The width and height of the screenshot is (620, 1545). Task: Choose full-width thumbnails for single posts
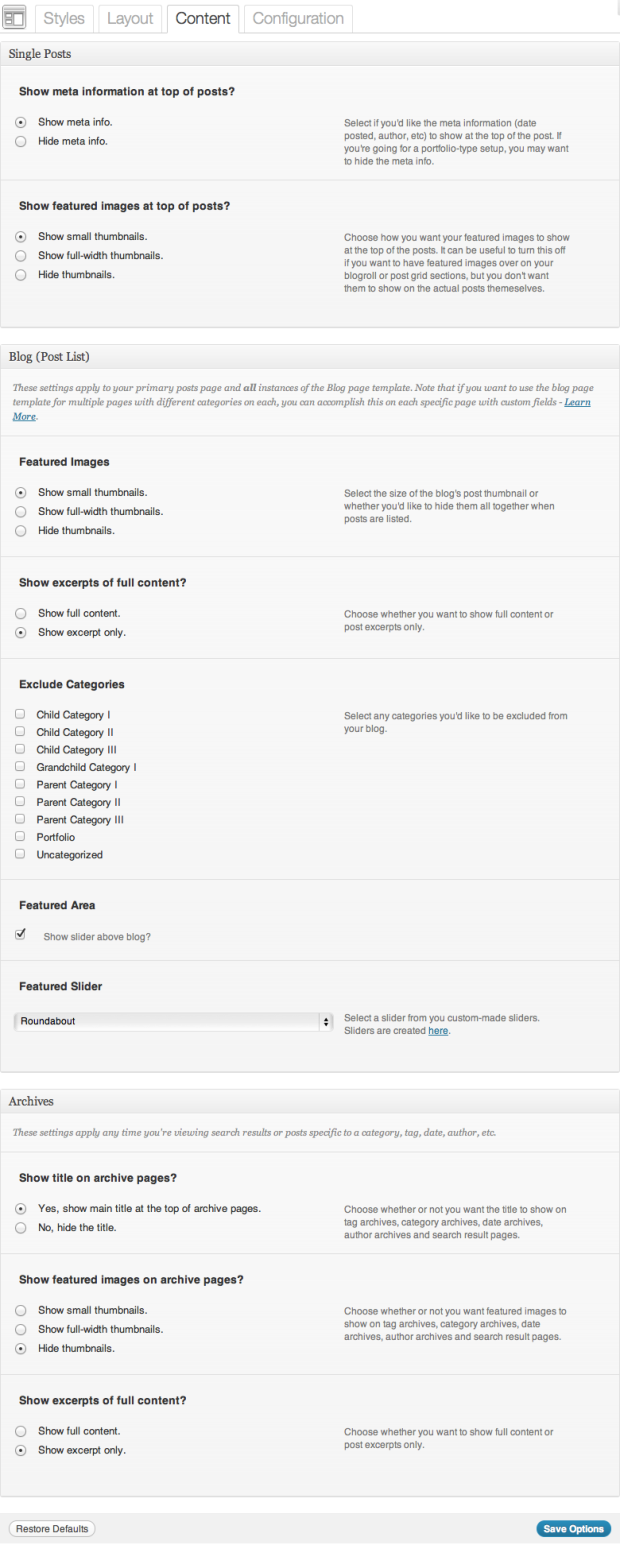tap(21, 255)
